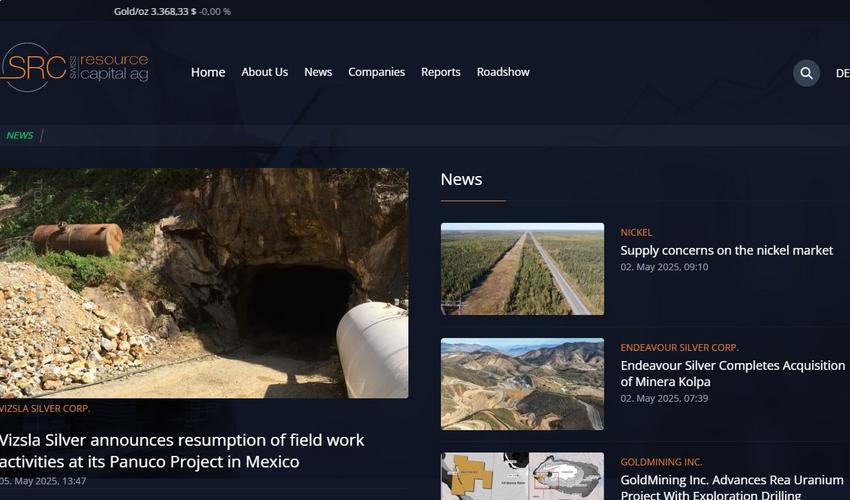The height and width of the screenshot is (500, 850).
Task: Open Vizsla Silver field work headline
Action: 182,451
